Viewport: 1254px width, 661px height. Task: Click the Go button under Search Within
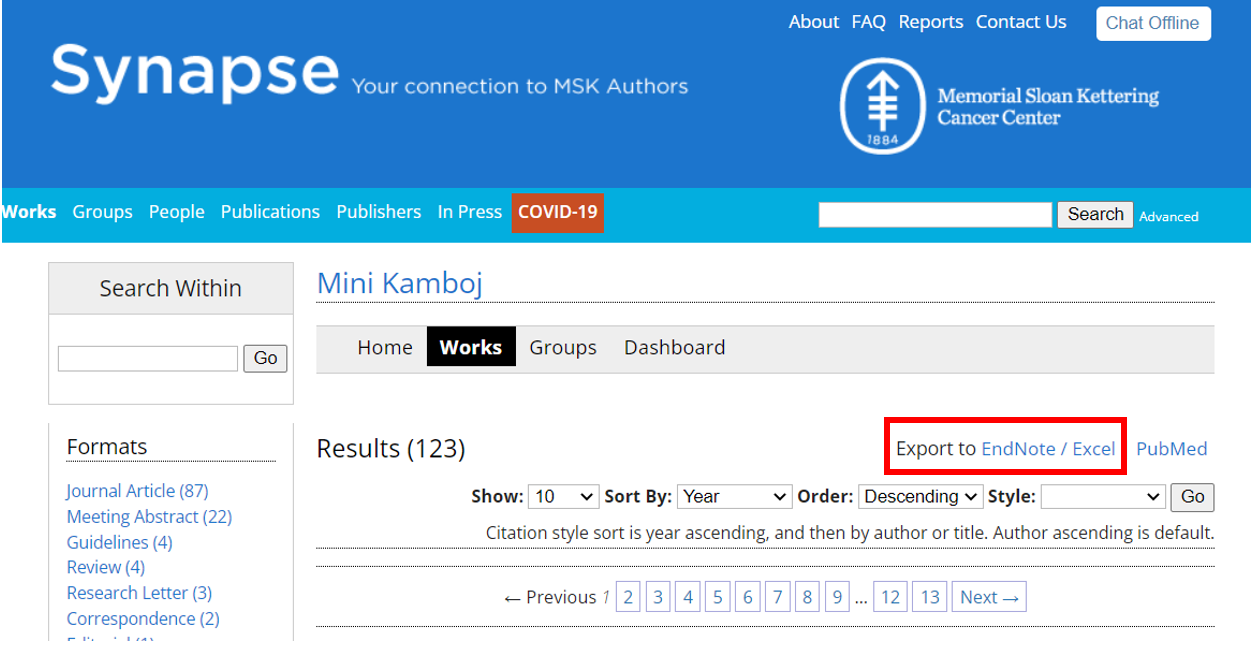click(265, 358)
